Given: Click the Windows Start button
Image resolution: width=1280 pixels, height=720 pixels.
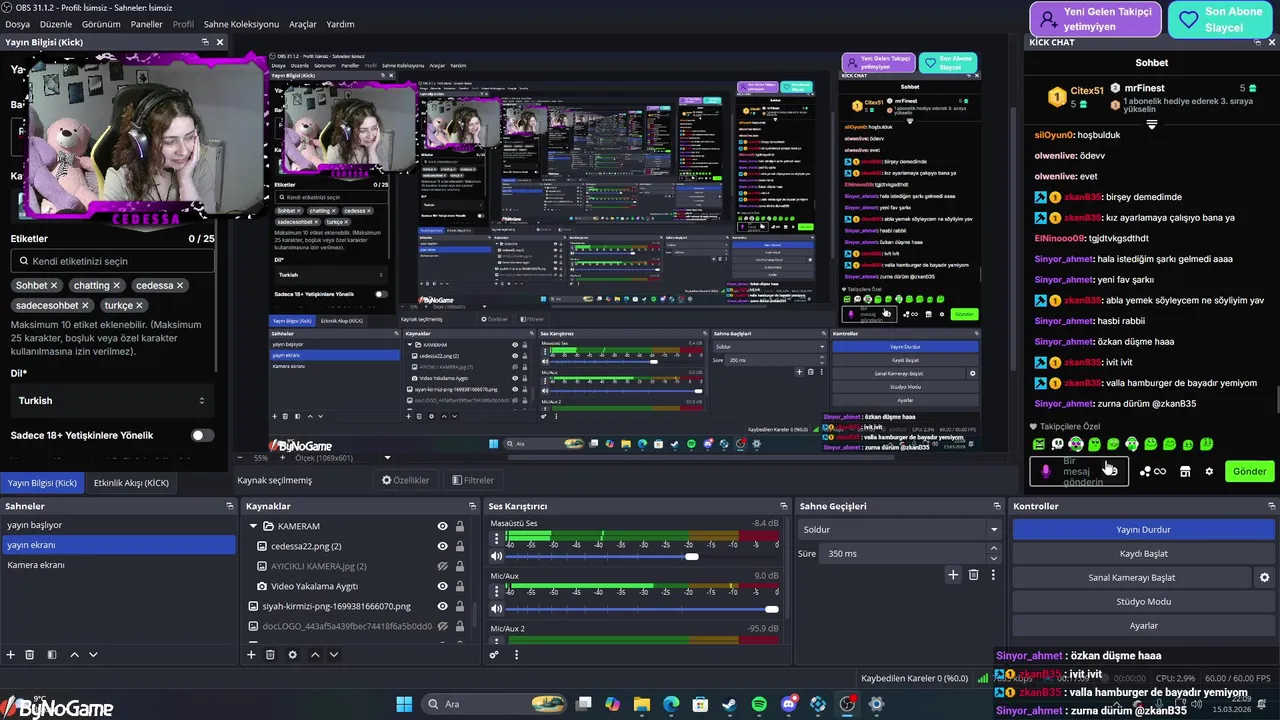Looking at the screenshot, I should click(x=404, y=704).
